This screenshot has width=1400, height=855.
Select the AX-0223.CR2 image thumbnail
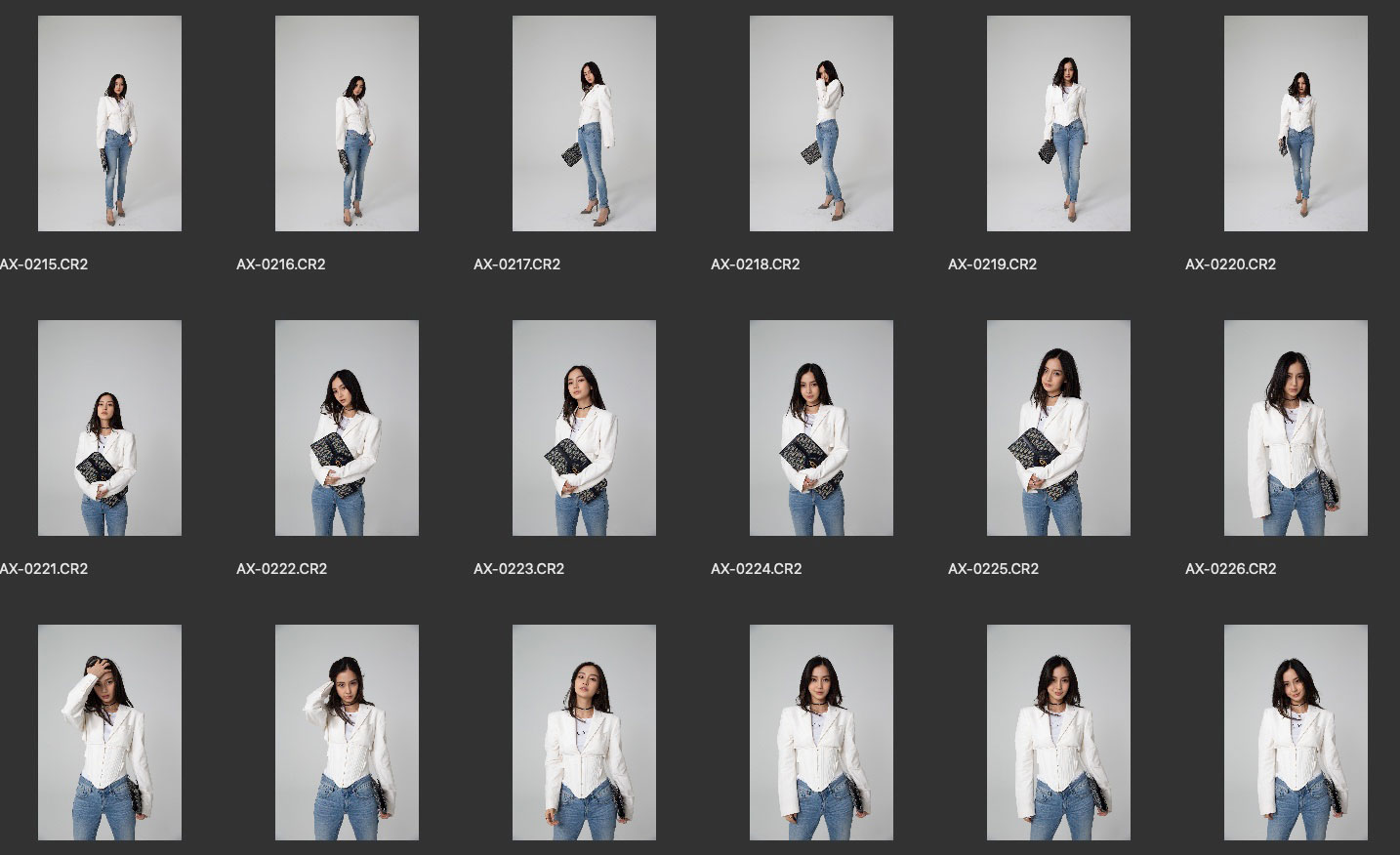[584, 427]
